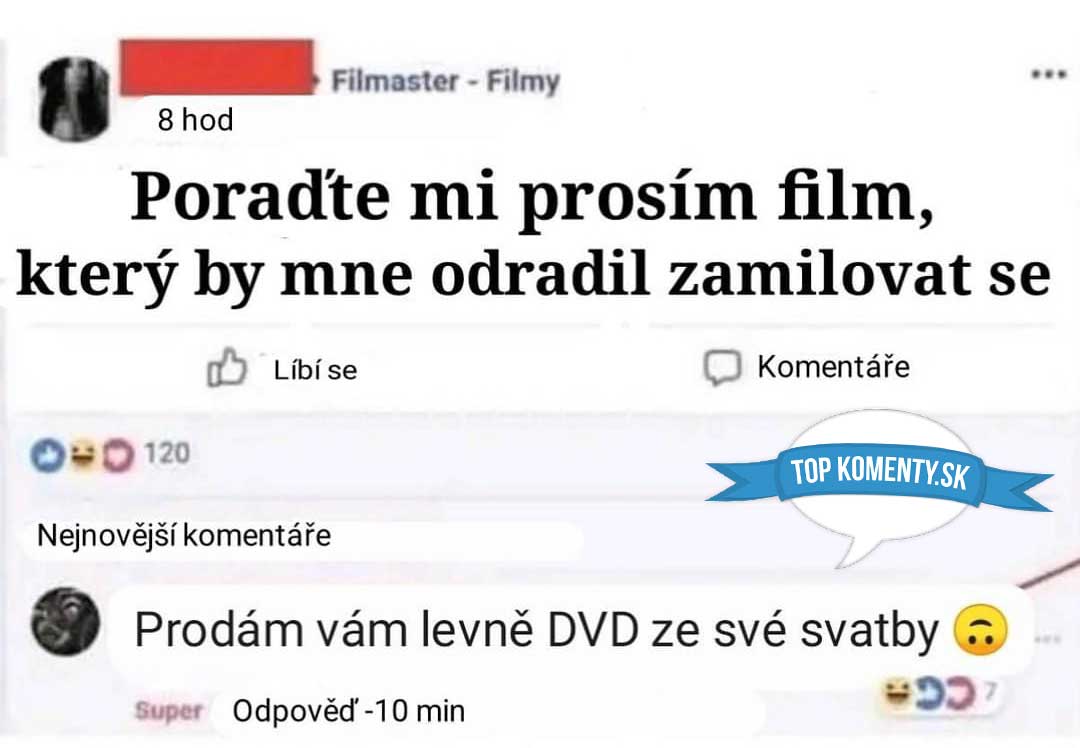Image resolution: width=1080 pixels, height=748 pixels.
Task: Click the upside-down smiley emoji in comment
Action: [981, 630]
